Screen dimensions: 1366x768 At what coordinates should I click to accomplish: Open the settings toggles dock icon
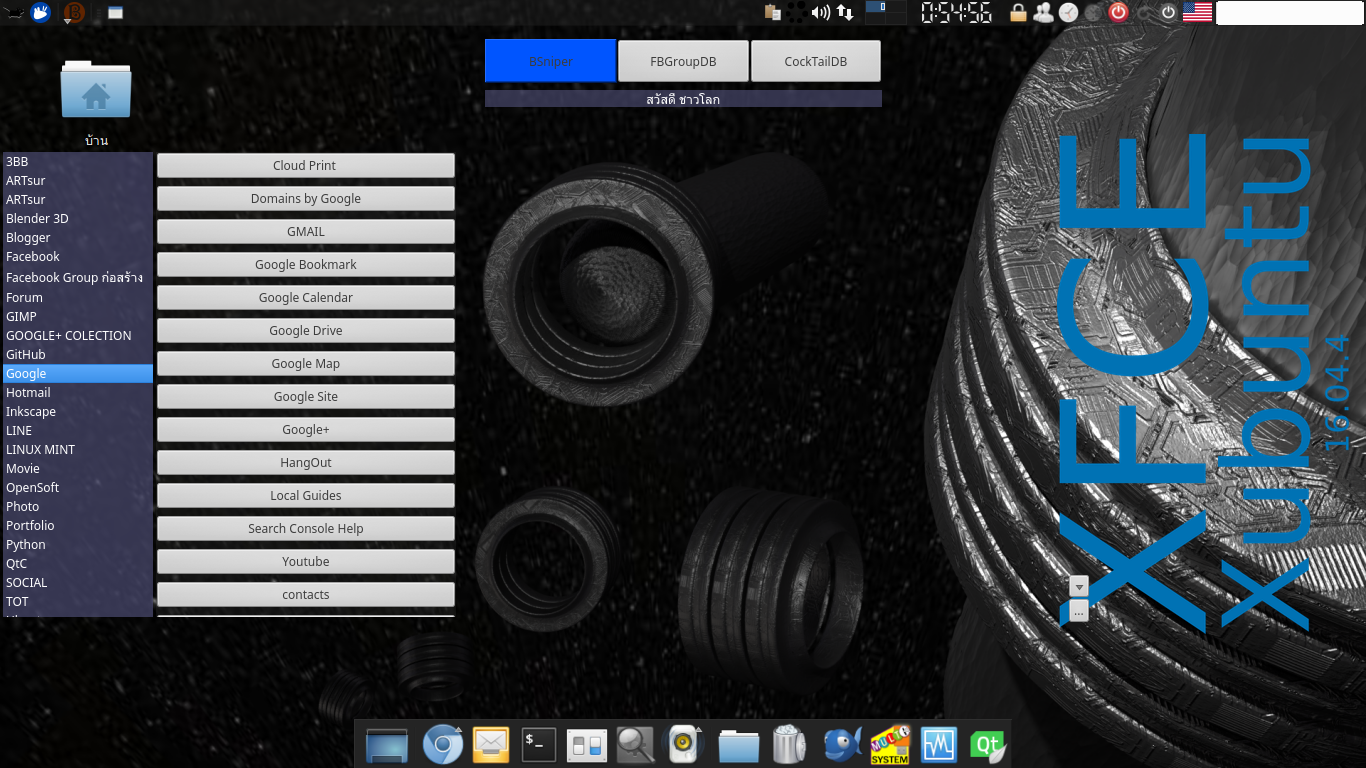[x=587, y=745]
